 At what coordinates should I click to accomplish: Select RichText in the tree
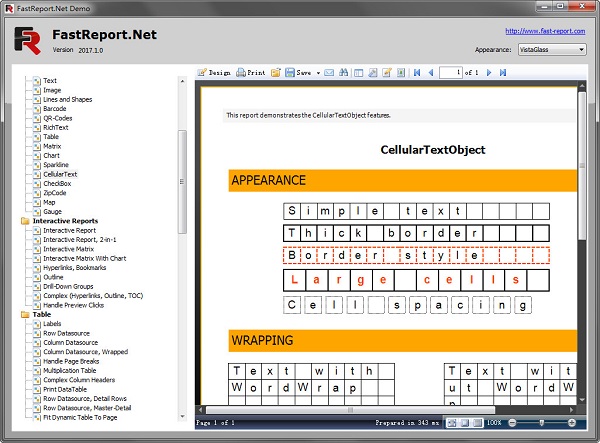(x=55, y=127)
